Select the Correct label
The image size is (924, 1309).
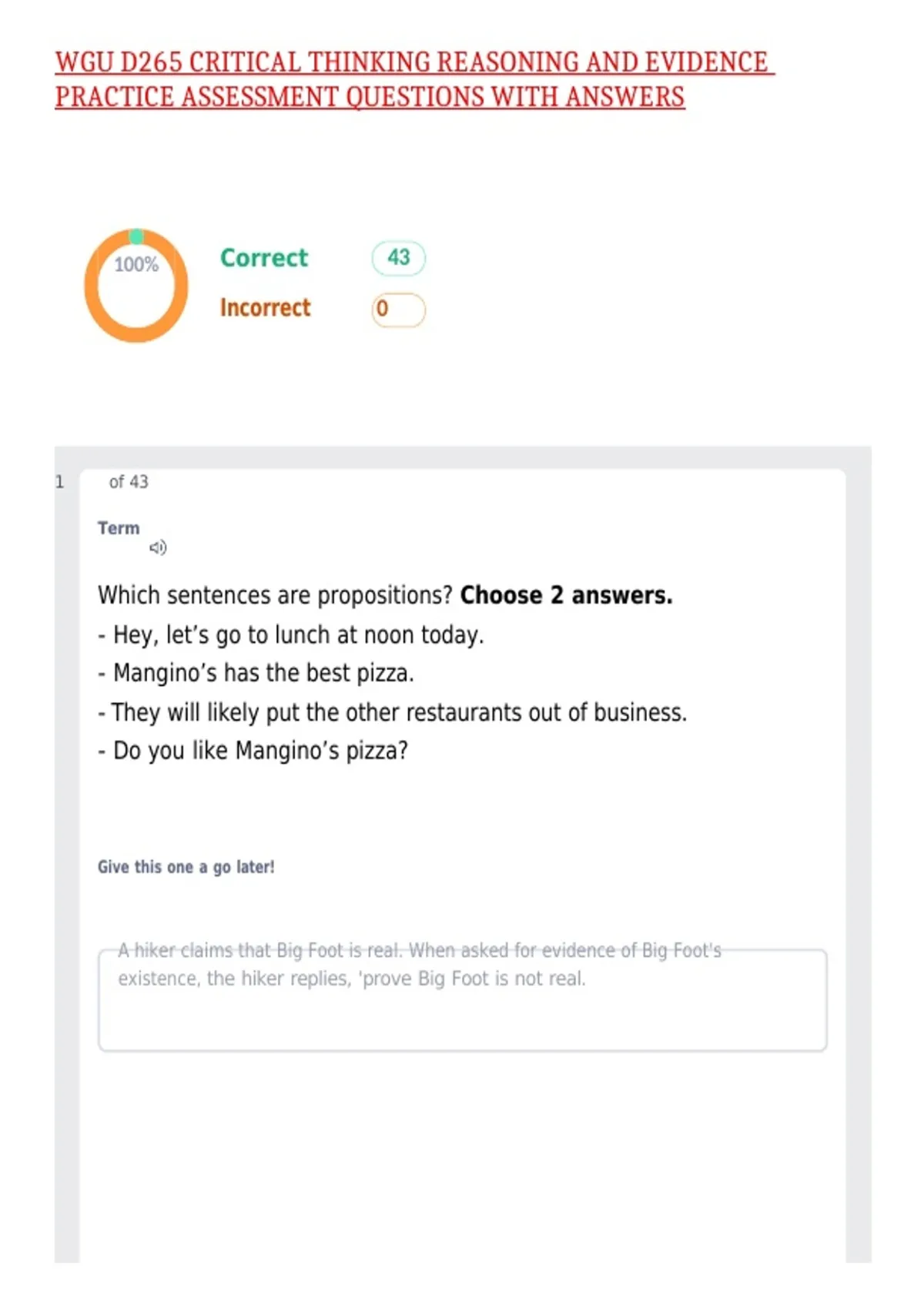pos(263,258)
